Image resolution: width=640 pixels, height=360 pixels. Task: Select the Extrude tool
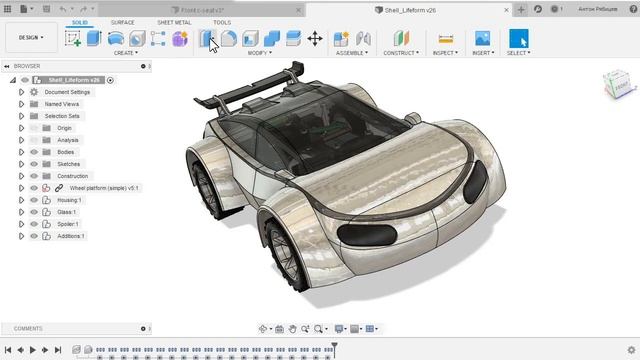click(x=94, y=38)
